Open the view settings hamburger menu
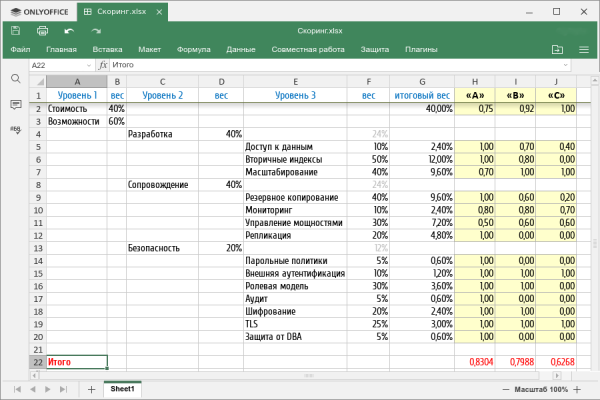The image size is (600, 400). click(x=583, y=49)
